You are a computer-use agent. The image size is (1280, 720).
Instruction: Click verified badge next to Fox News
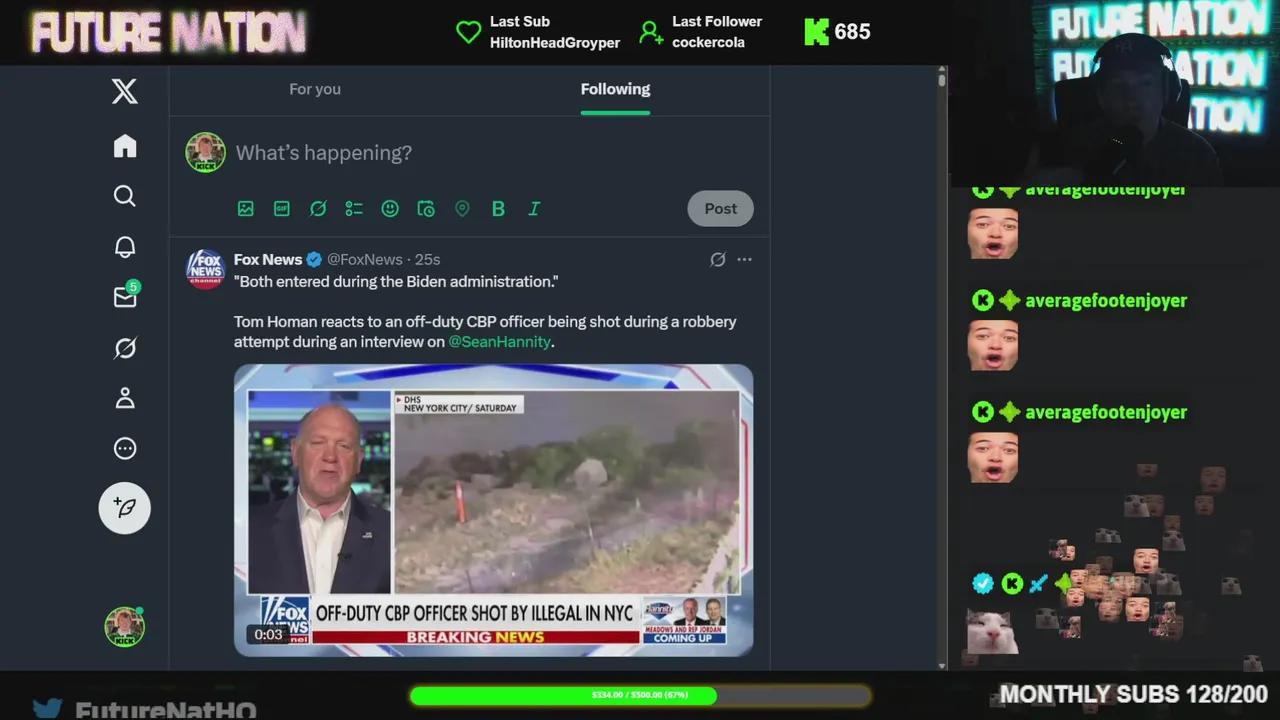click(314, 260)
